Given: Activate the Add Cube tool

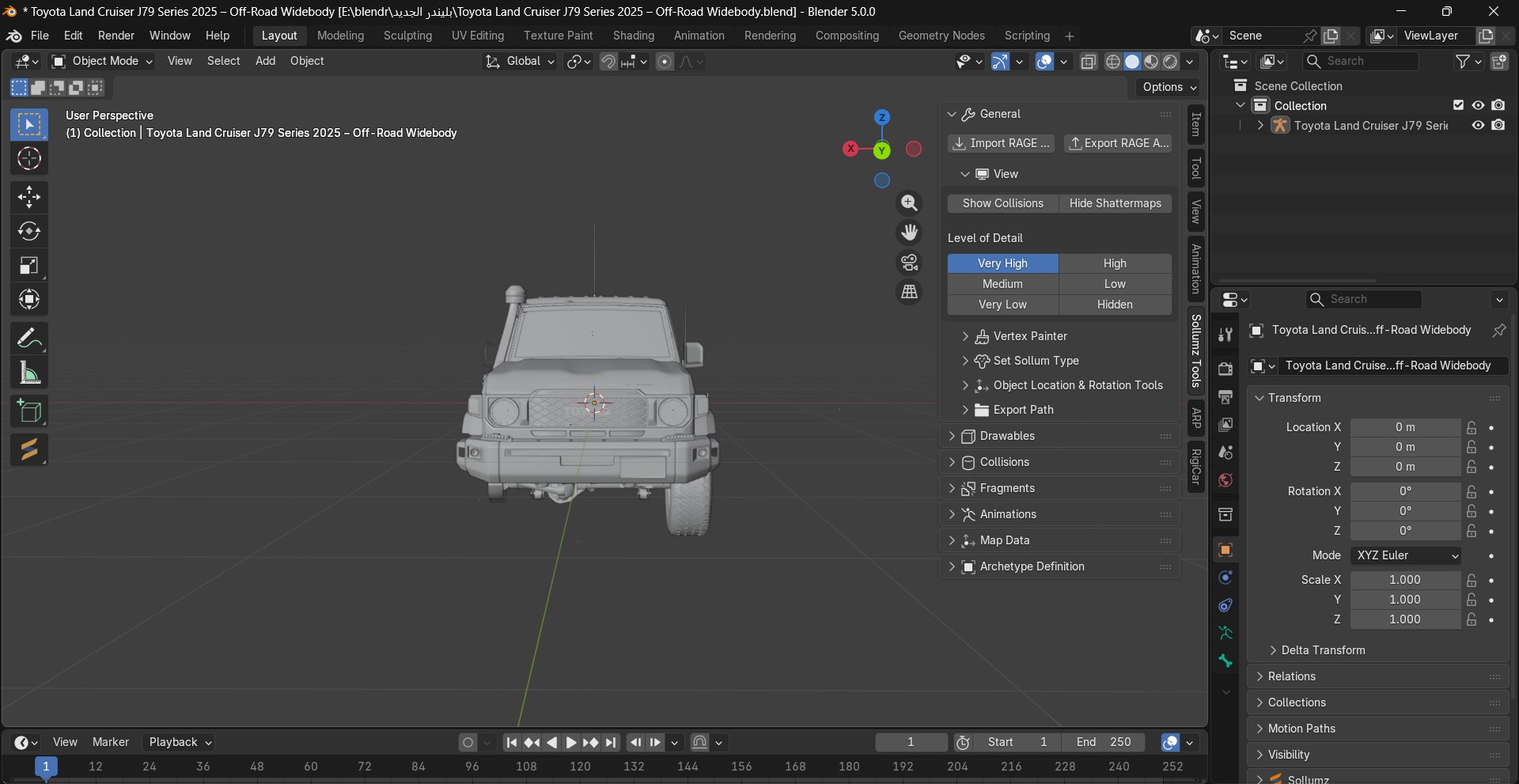Looking at the screenshot, I should pyautogui.click(x=29, y=411).
